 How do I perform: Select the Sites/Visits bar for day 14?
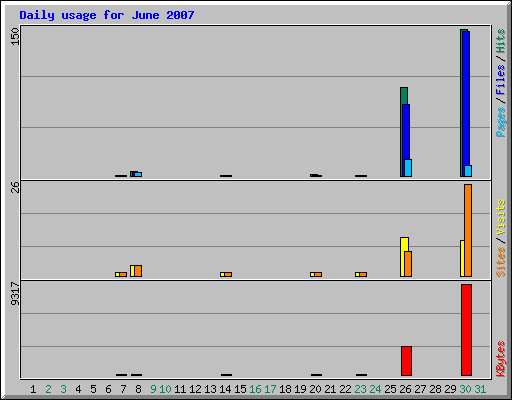(x=226, y=274)
